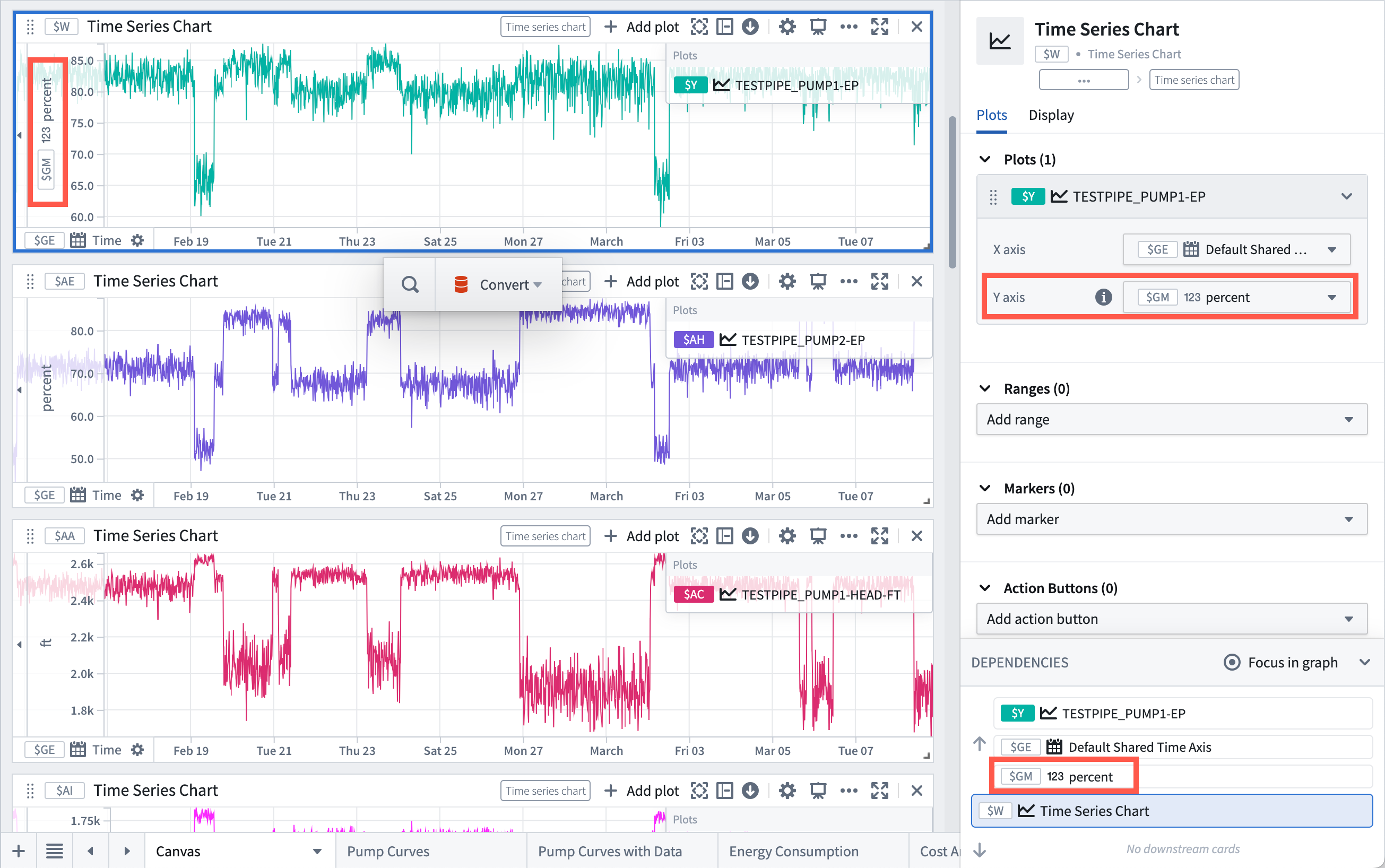Click Add plot in the $AA chart header
The height and width of the screenshot is (868, 1385).
(x=642, y=536)
